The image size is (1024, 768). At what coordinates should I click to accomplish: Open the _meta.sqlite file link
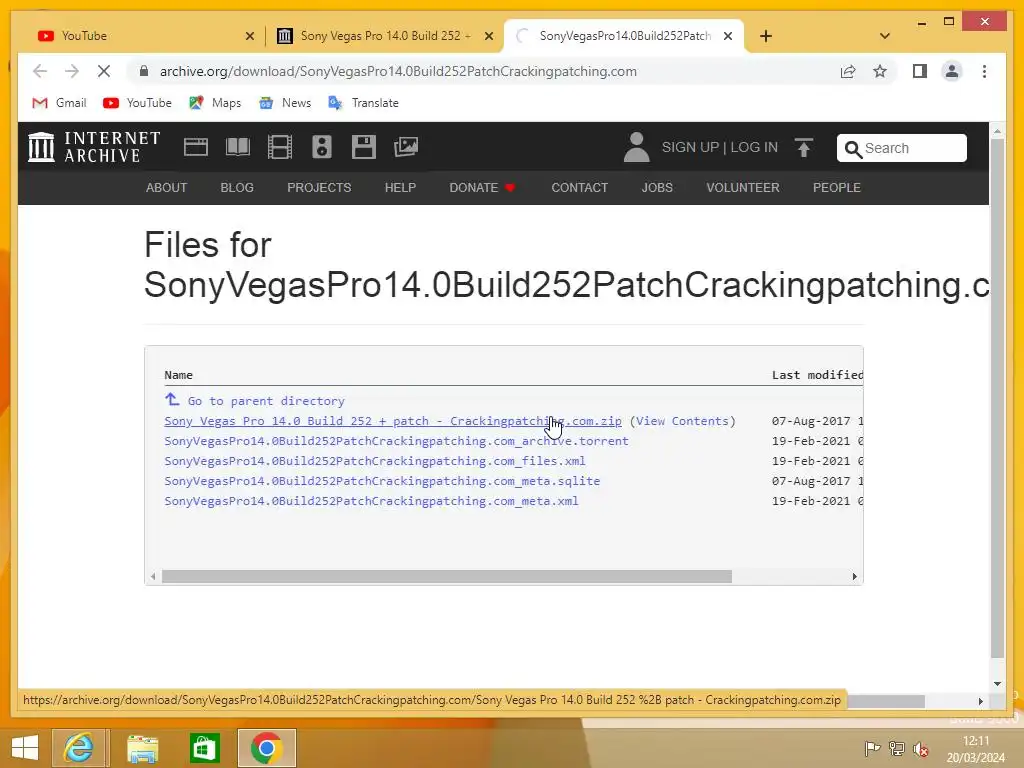tap(382, 481)
